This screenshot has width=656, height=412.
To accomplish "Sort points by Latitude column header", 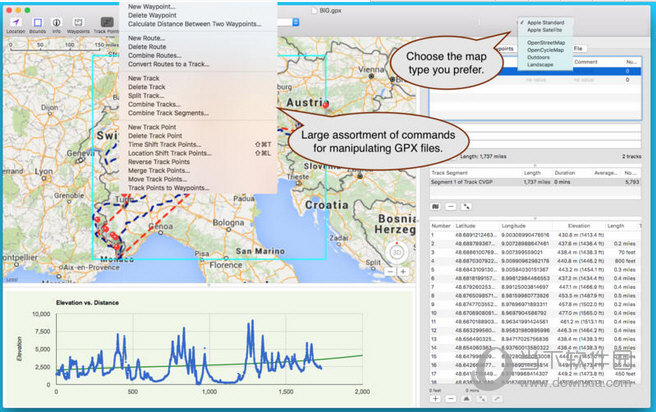I will click(x=465, y=226).
